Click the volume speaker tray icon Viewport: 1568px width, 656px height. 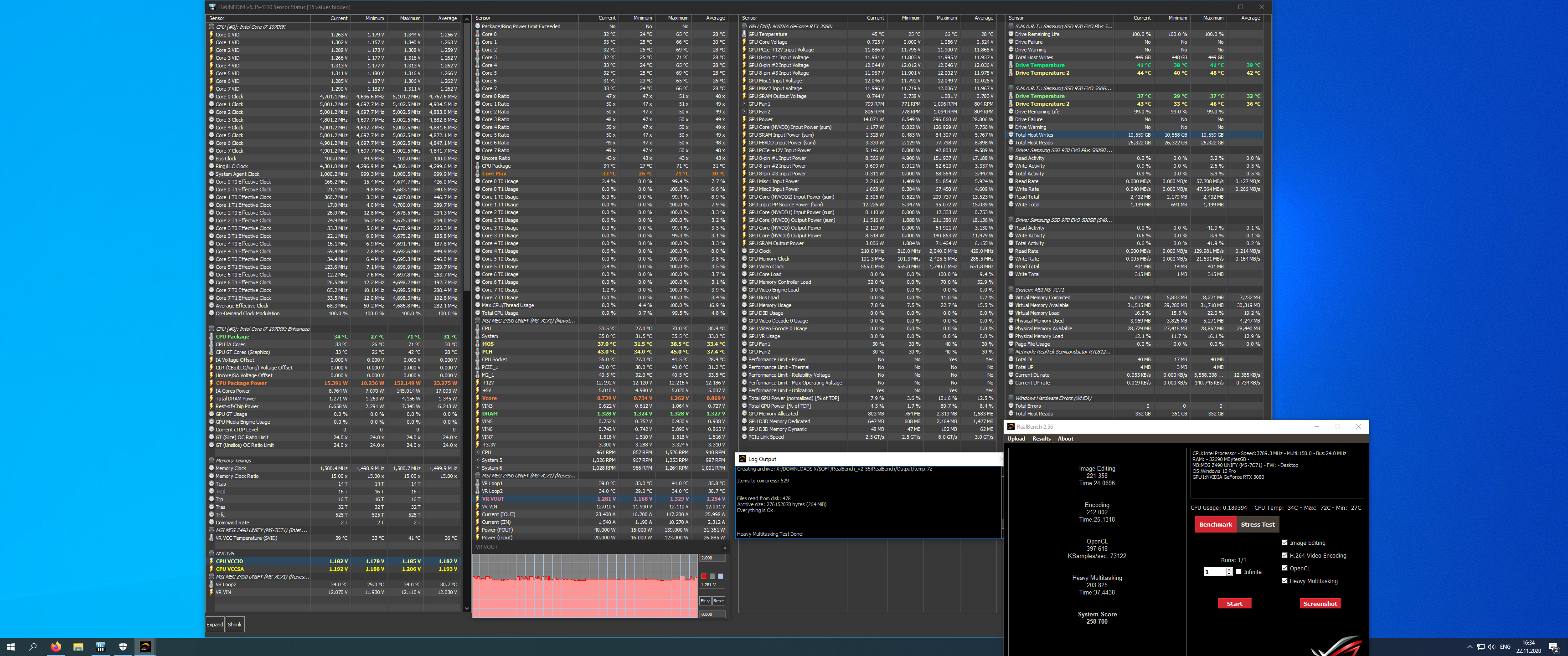point(1491,647)
